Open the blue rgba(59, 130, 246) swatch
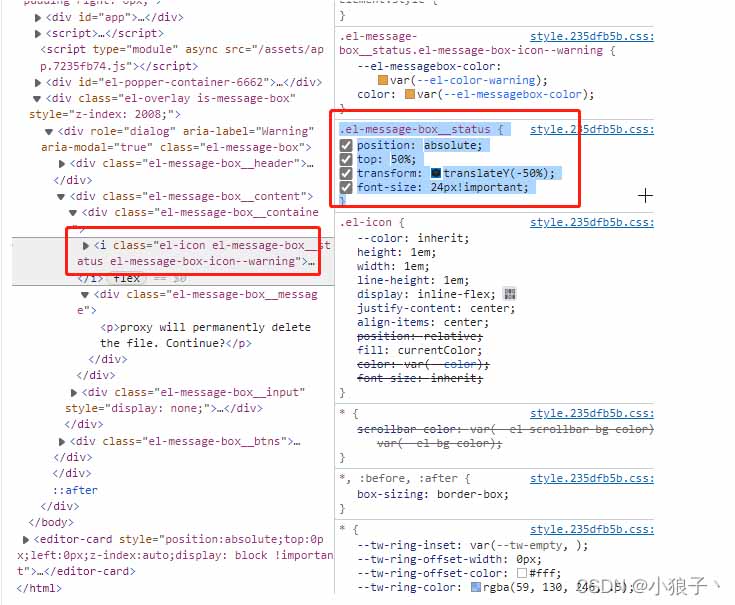 (476, 587)
